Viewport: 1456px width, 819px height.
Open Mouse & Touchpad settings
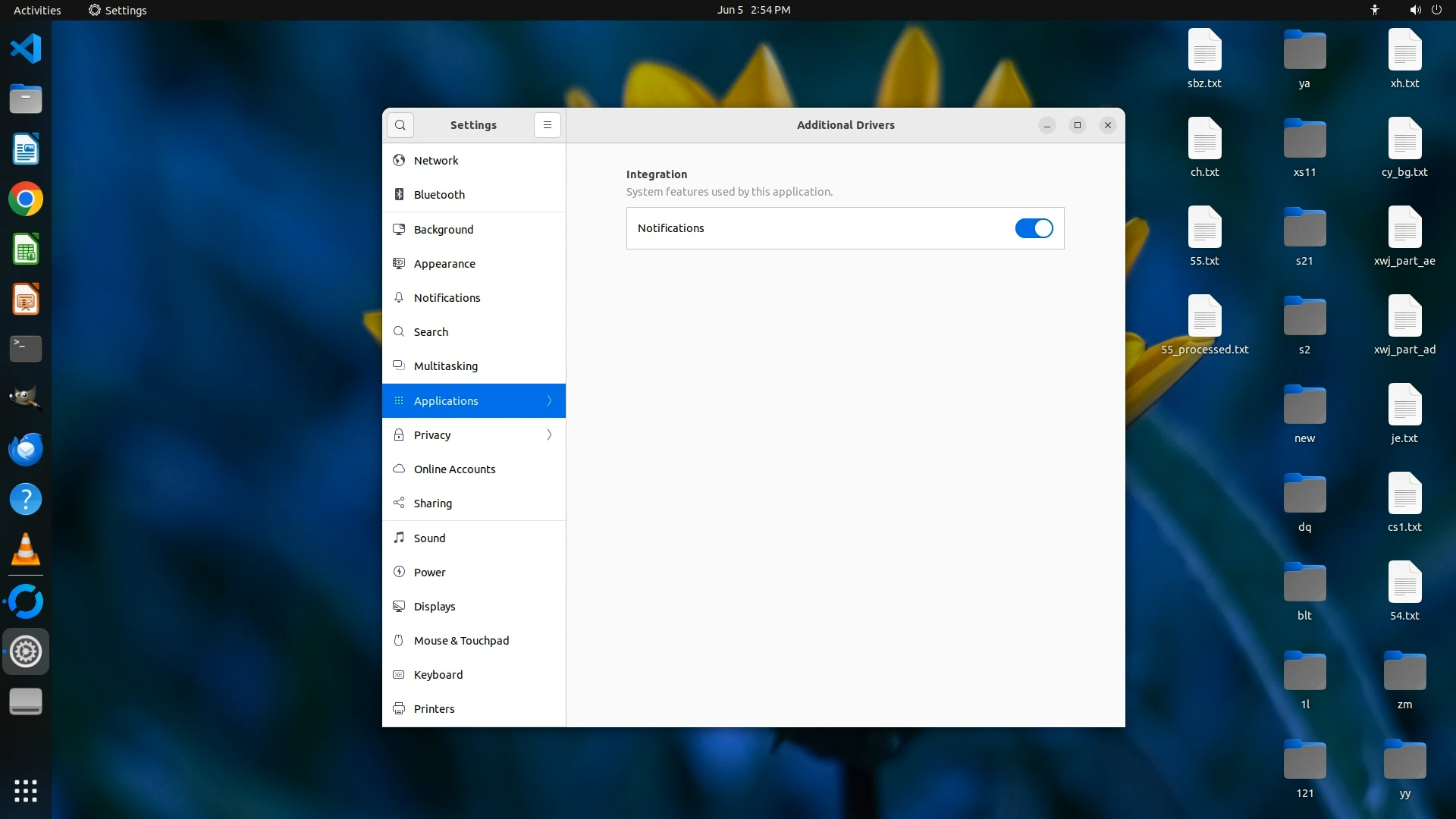461,641
